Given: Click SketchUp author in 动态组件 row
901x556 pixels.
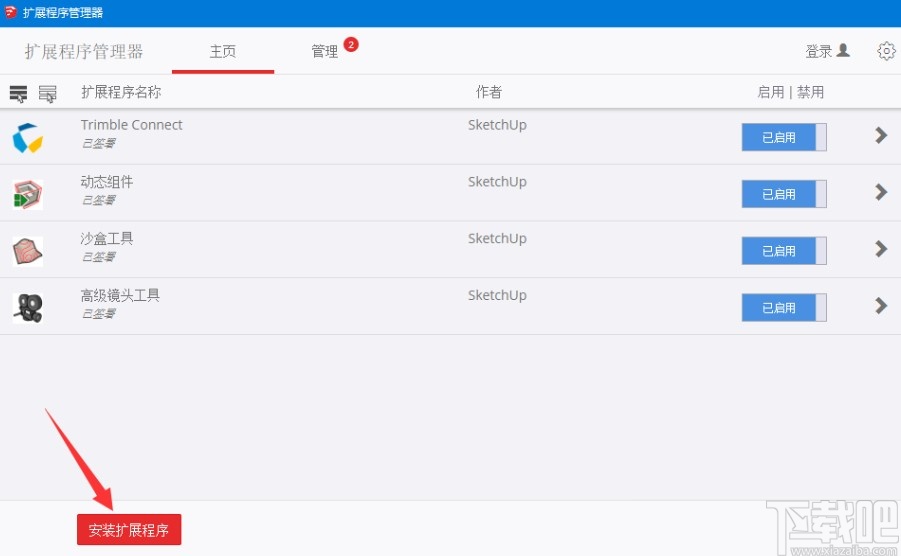Looking at the screenshot, I should pos(497,182).
